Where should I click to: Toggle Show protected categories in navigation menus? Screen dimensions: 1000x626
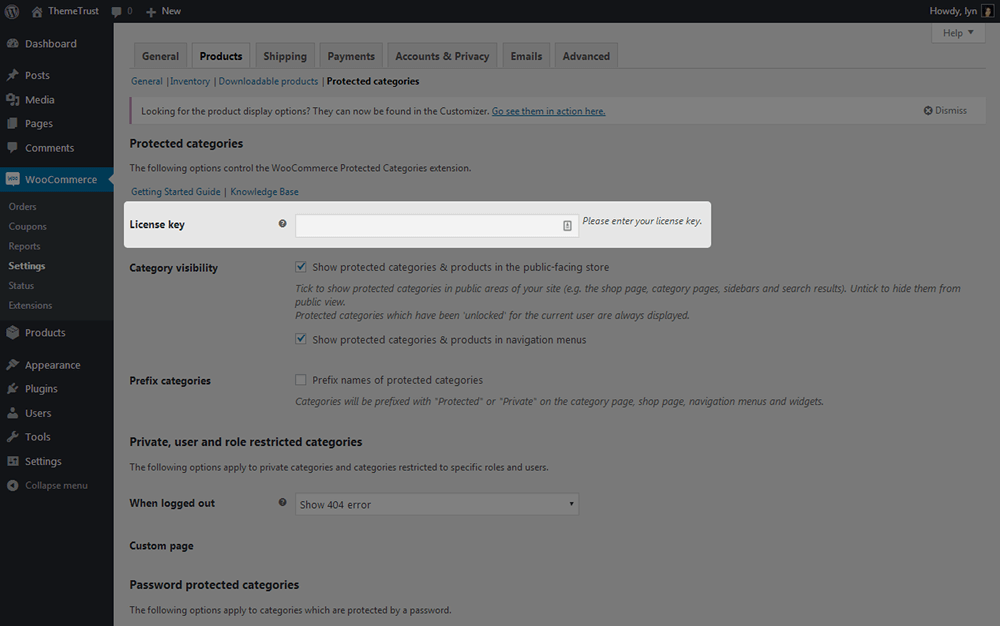point(300,339)
